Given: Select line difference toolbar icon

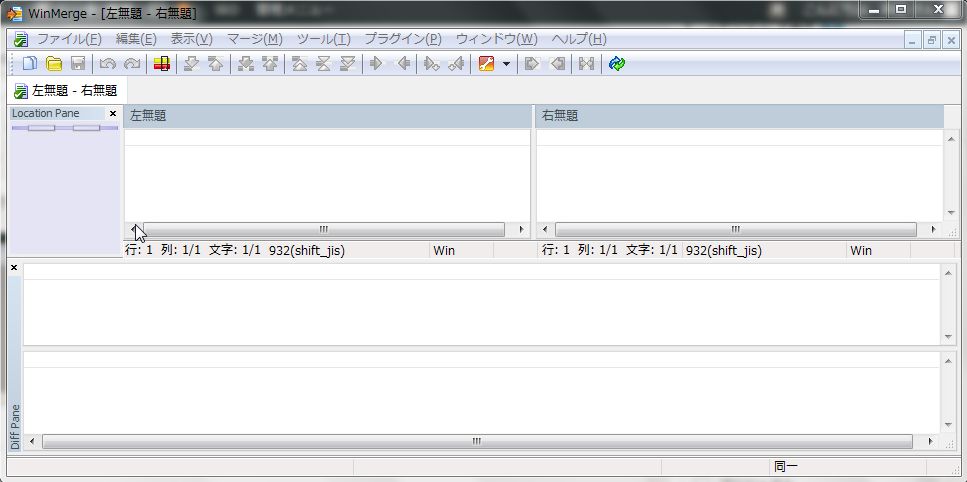Looking at the screenshot, I should (162, 63).
